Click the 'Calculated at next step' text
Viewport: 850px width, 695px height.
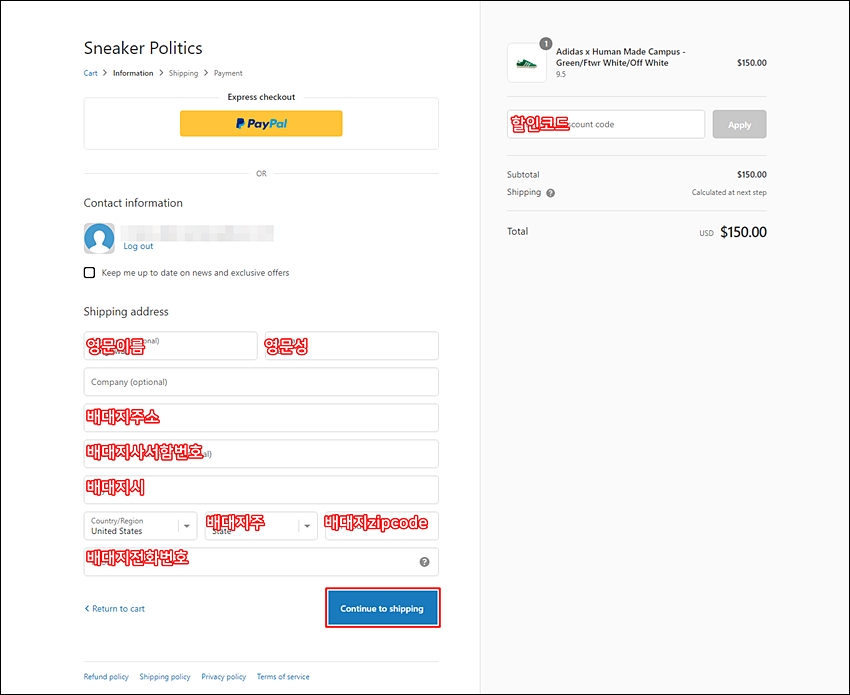[729, 192]
